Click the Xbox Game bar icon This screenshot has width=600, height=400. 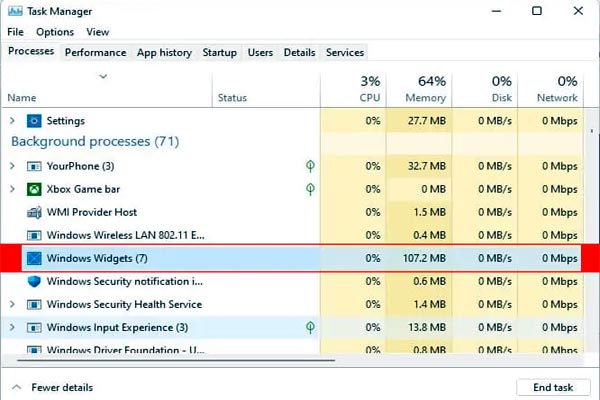[x=34, y=189]
